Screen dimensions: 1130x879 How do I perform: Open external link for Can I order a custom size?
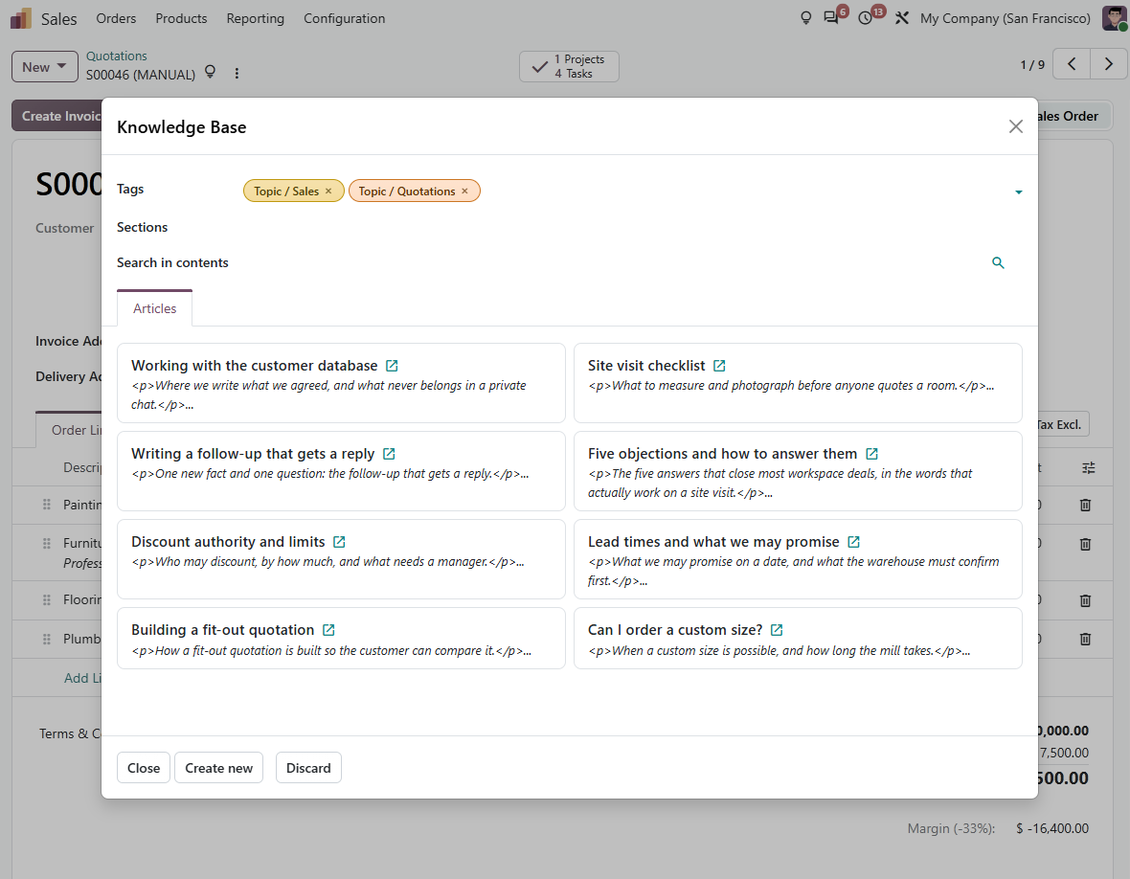point(777,630)
